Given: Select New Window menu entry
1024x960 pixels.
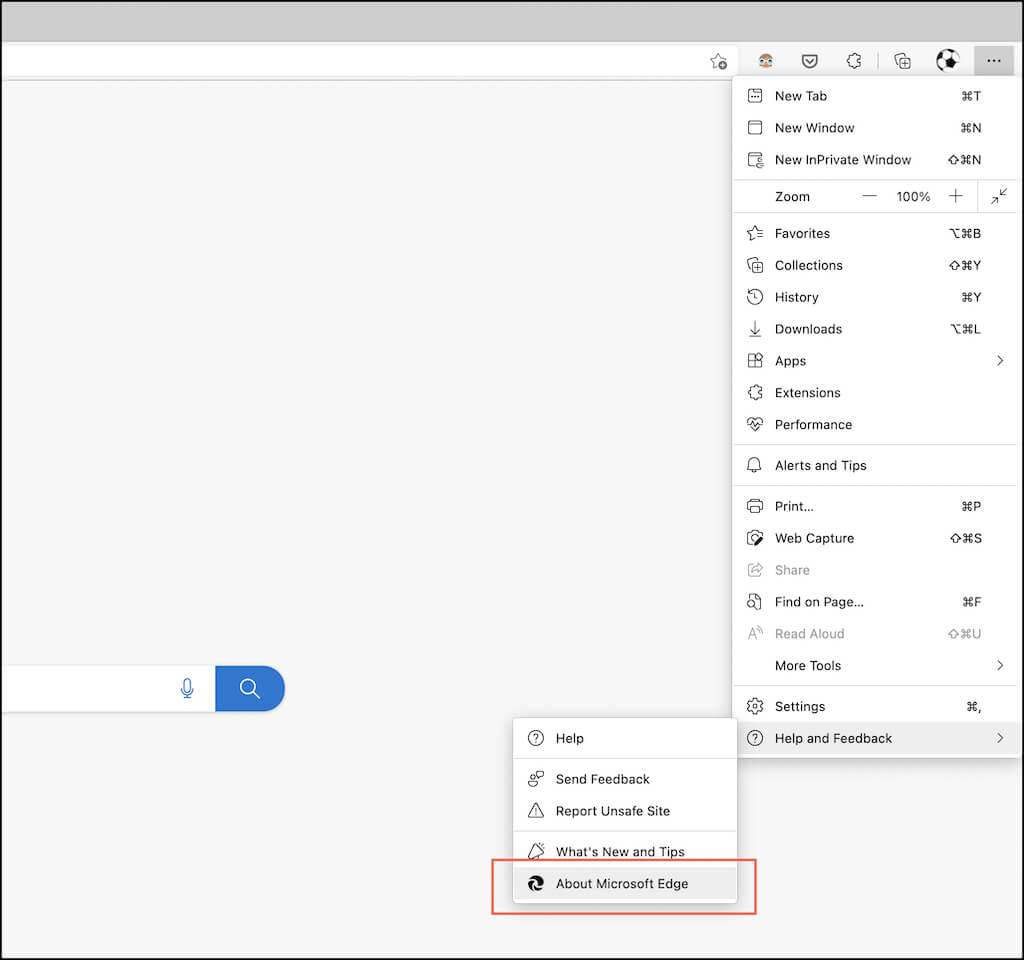Looking at the screenshot, I should click(875, 128).
